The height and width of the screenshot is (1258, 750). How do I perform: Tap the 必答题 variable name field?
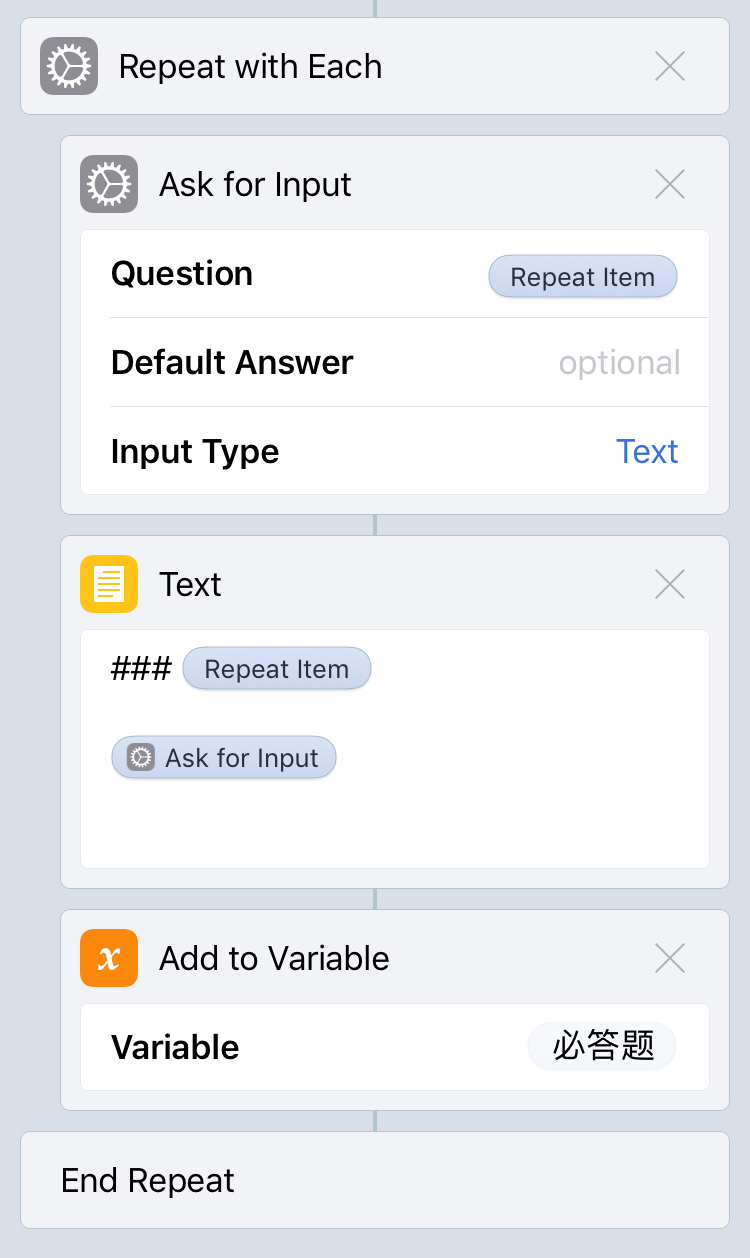pos(602,1047)
